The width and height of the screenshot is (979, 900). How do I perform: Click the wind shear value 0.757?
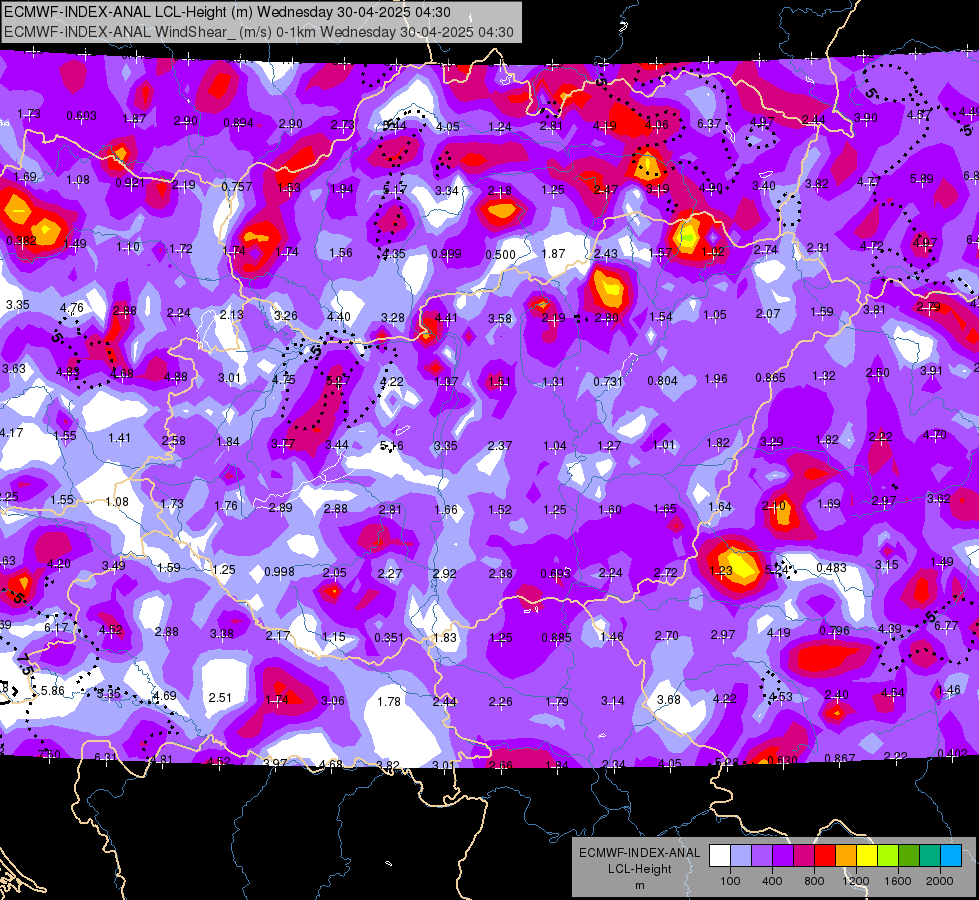point(237,186)
